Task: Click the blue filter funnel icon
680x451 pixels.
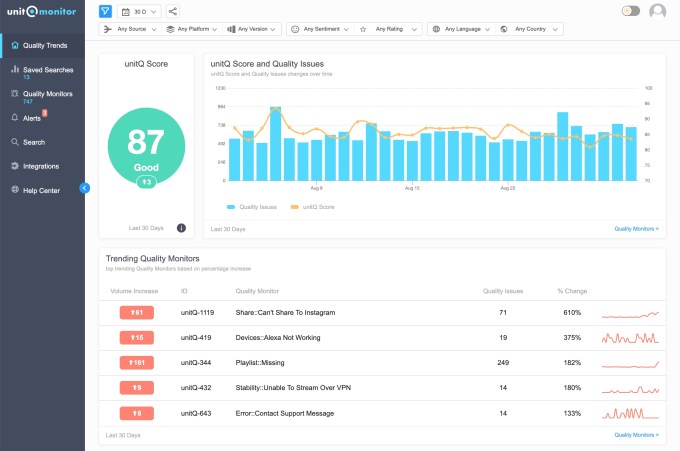Action: click(106, 11)
